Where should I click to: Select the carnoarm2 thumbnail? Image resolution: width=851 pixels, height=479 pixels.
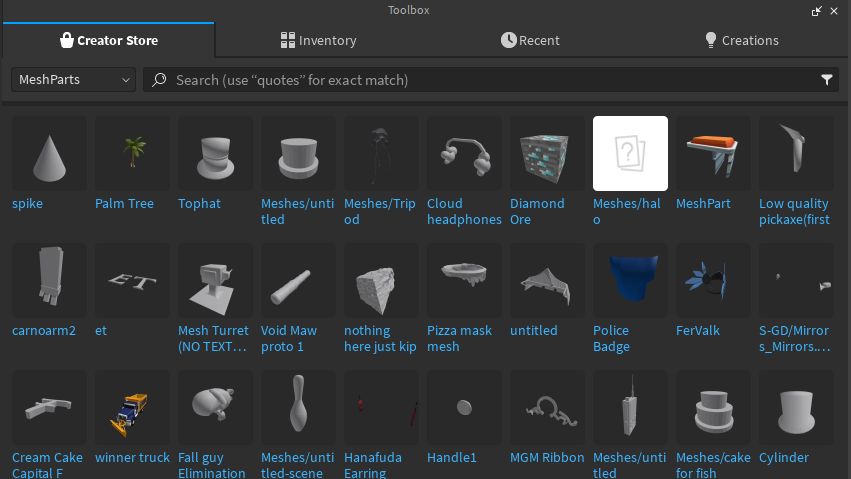pyautogui.click(x=49, y=280)
